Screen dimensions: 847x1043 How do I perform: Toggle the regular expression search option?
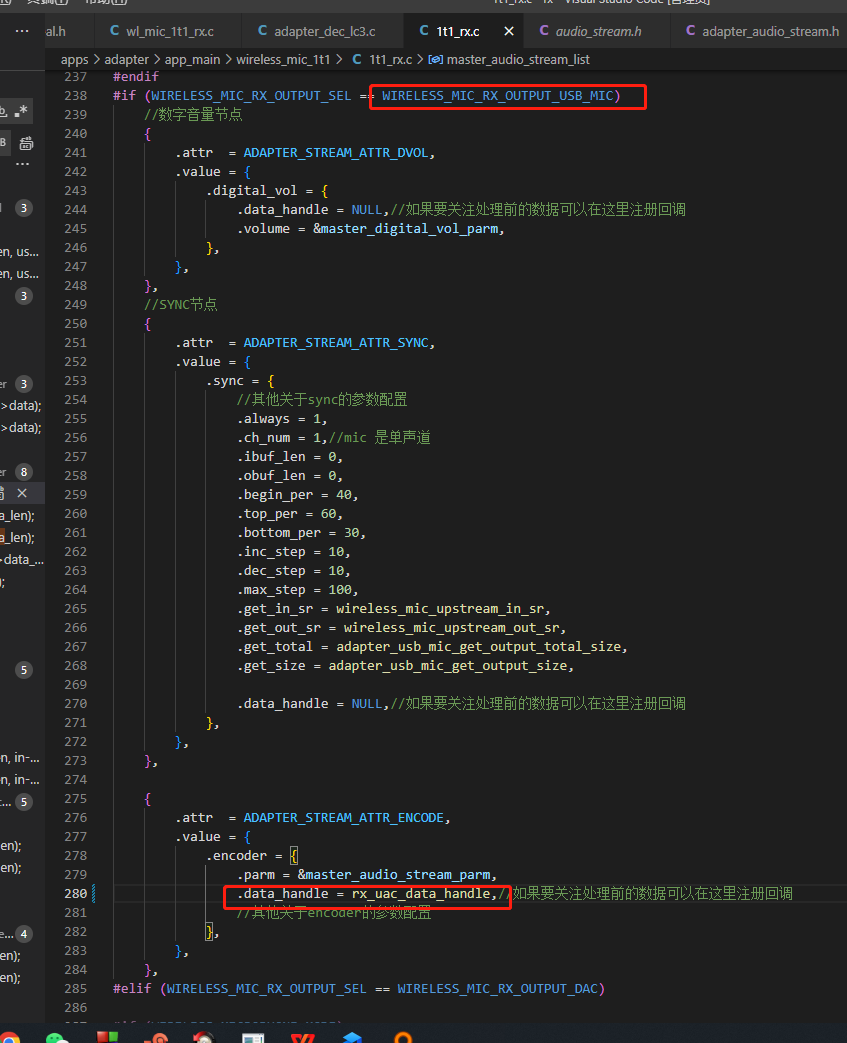click(x=23, y=110)
